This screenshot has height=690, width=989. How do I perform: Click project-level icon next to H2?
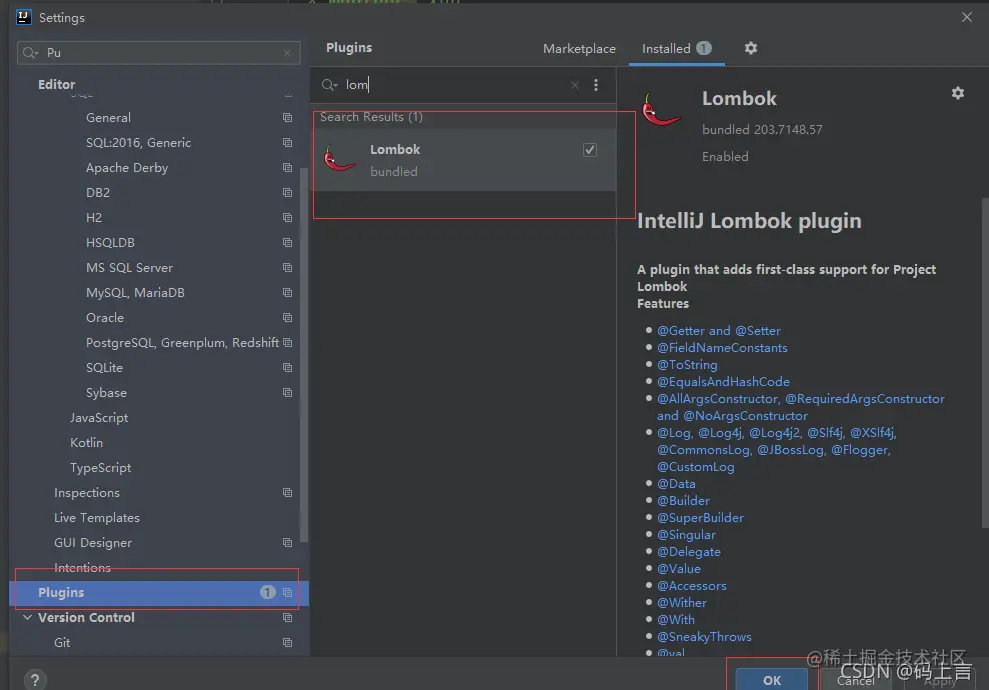(288, 218)
